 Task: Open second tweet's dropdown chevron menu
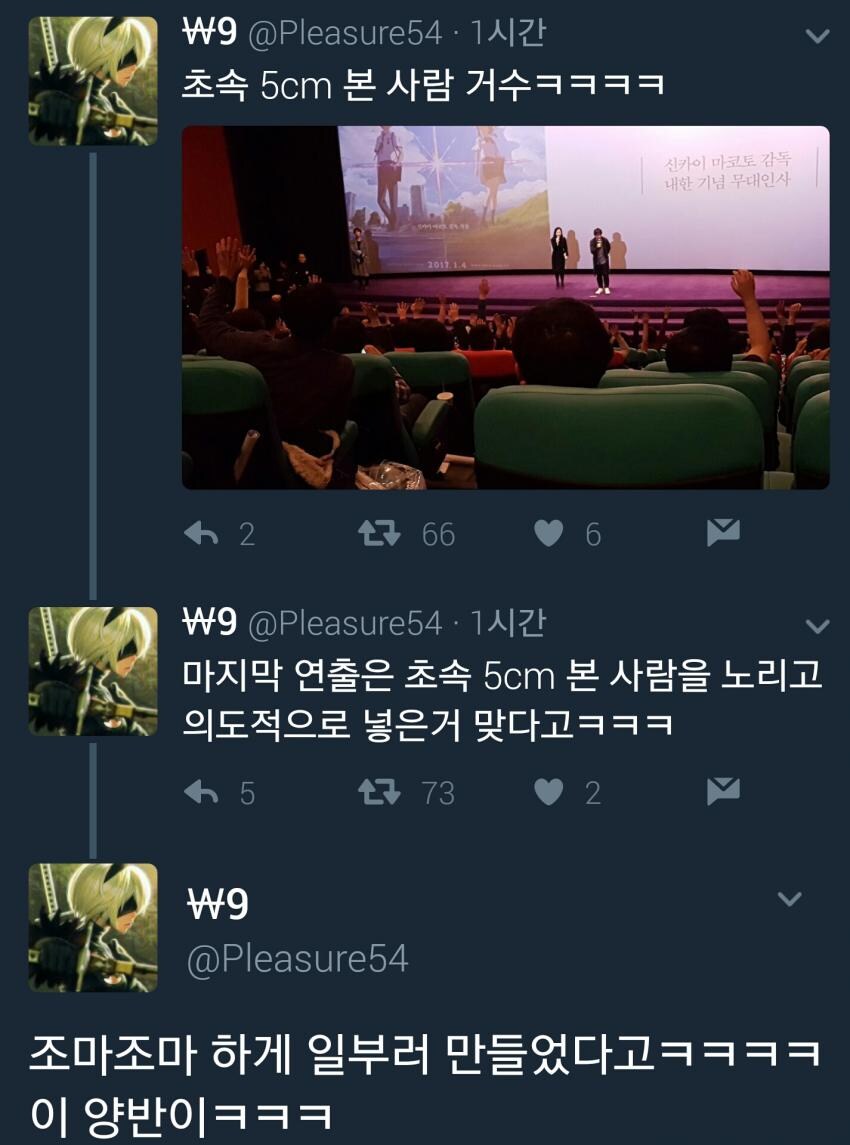tap(816, 626)
